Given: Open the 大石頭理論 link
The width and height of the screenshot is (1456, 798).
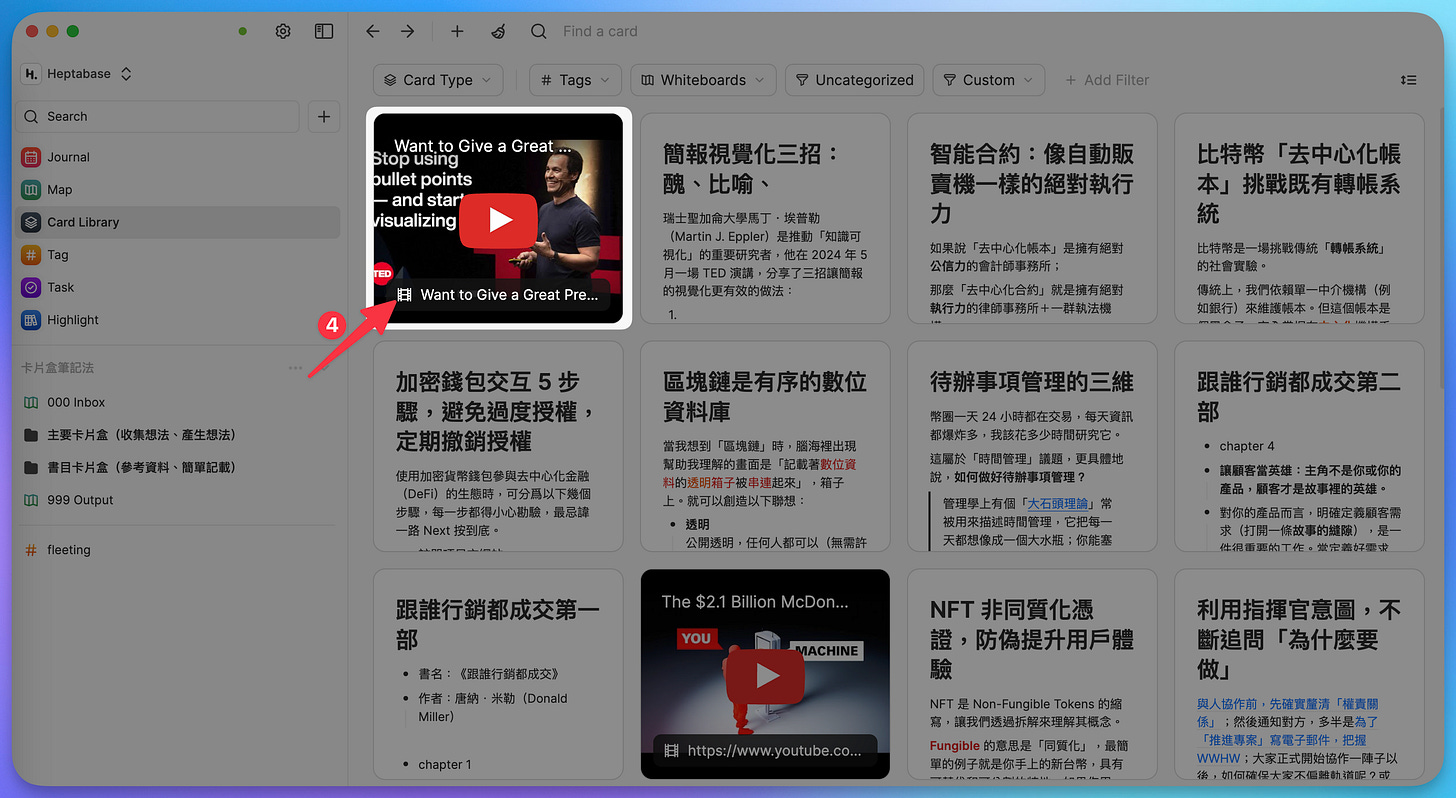Looking at the screenshot, I should pyautogui.click(x=1057, y=503).
